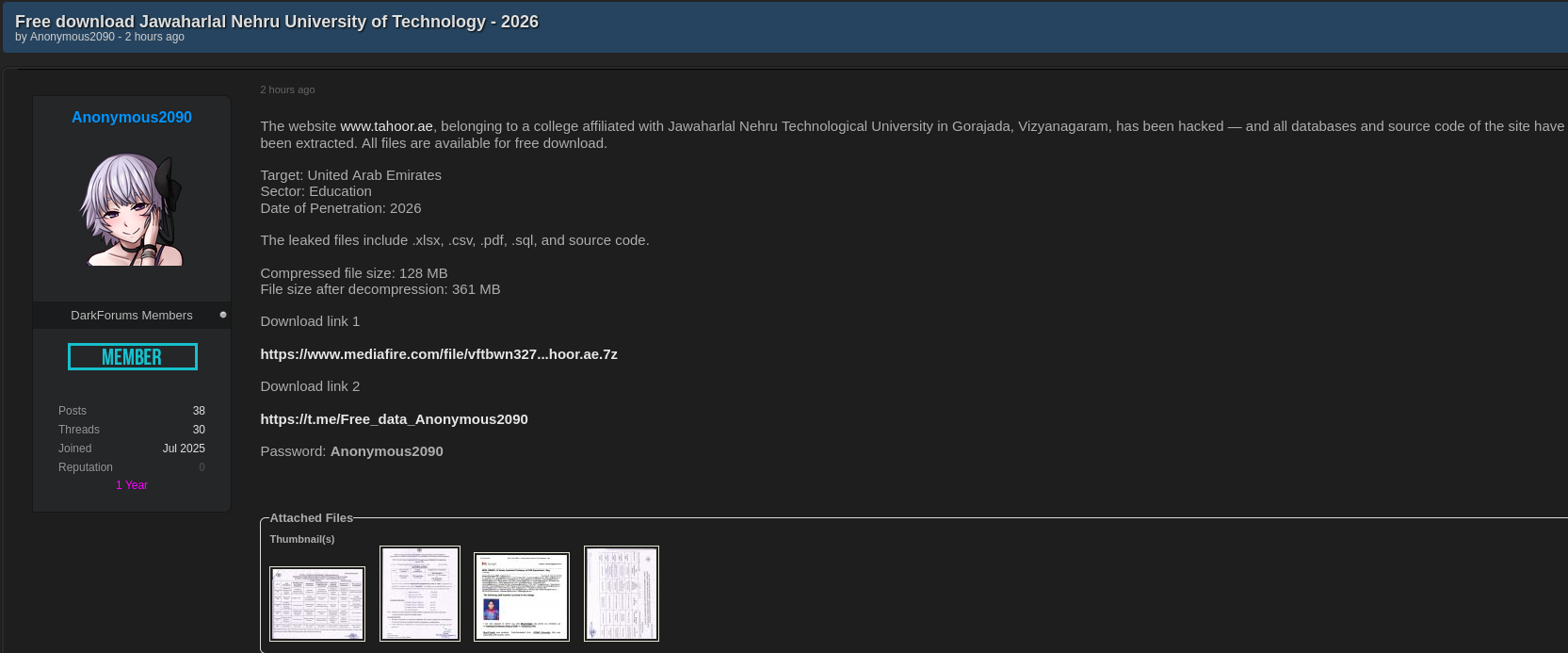Click the 'Thumbnail(s)' label
Screen dimensions: 1568x653
pos(302,539)
